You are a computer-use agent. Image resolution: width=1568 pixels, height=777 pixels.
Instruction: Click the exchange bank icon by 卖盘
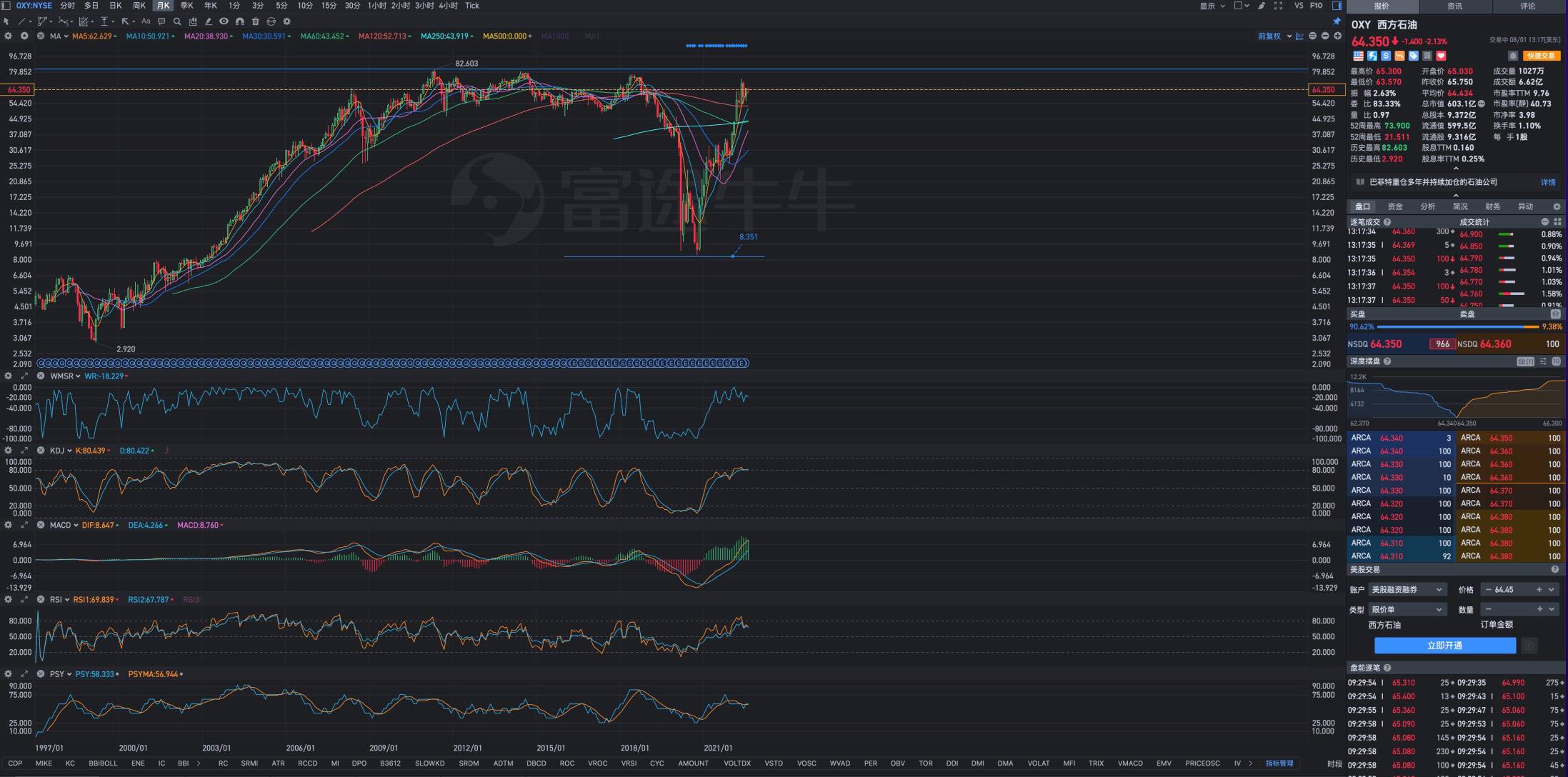(1555, 314)
